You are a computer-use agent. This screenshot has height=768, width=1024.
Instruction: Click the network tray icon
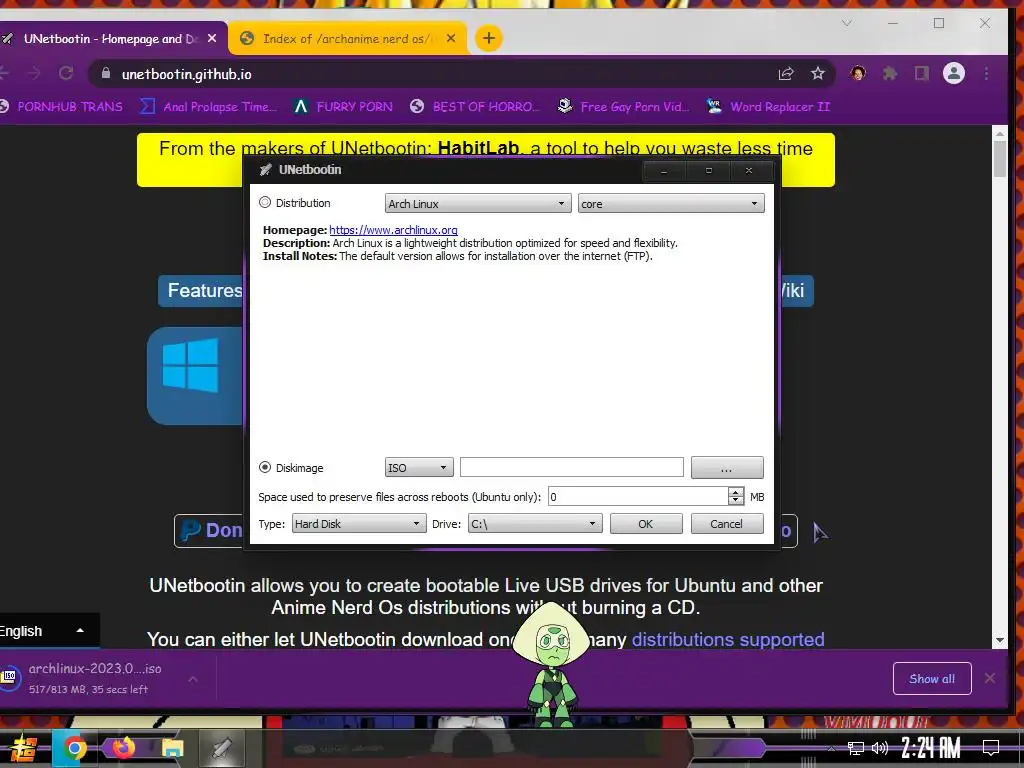(855, 748)
